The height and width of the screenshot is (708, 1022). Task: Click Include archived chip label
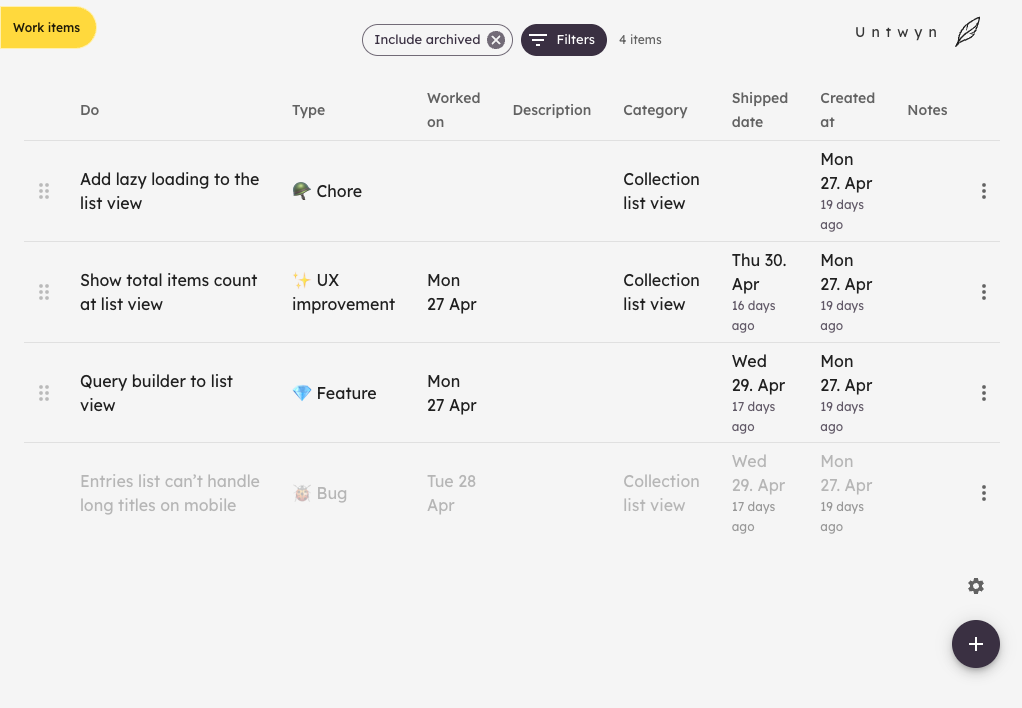(x=427, y=40)
